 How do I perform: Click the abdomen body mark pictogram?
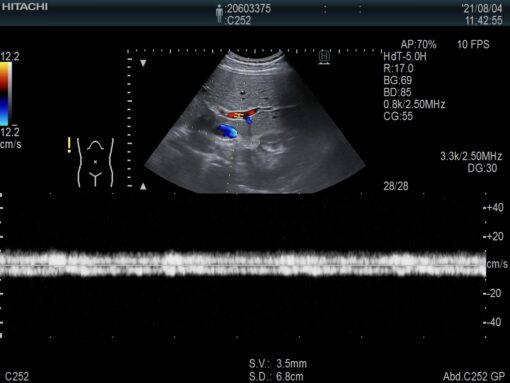coord(95,162)
